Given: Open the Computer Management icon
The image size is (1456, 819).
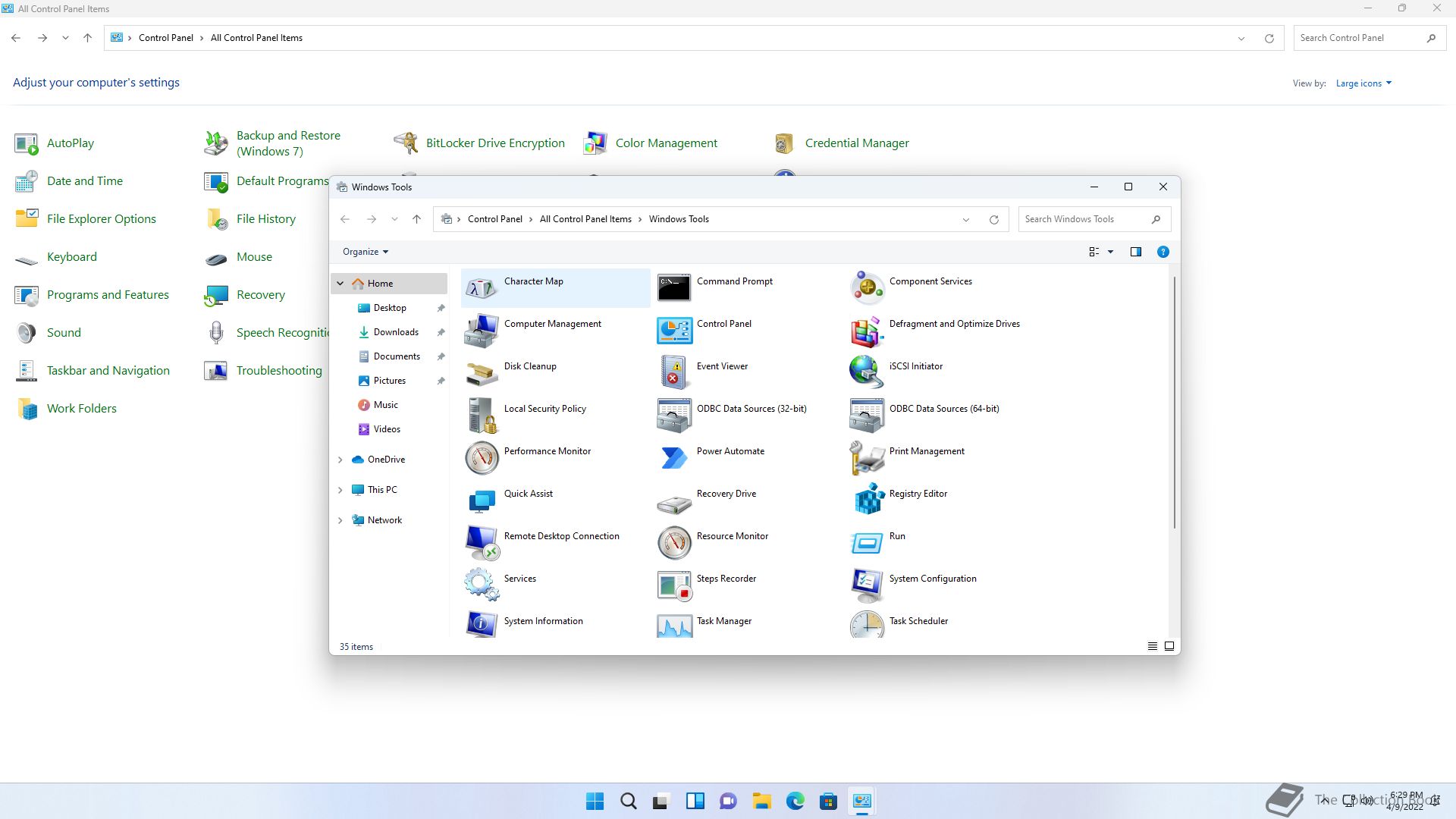Looking at the screenshot, I should tap(482, 331).
